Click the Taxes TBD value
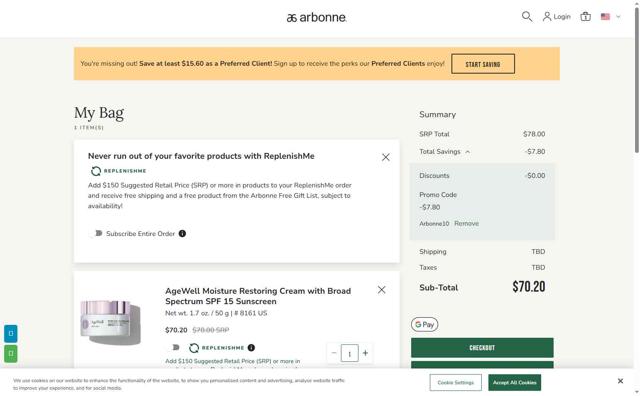 click(x=538, y=267)
